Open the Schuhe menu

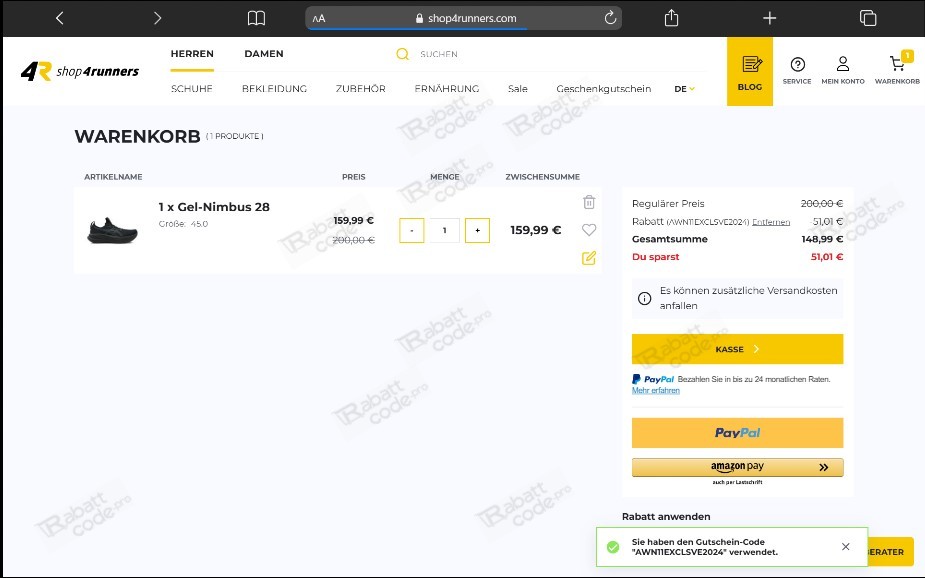tap(192, 89)
